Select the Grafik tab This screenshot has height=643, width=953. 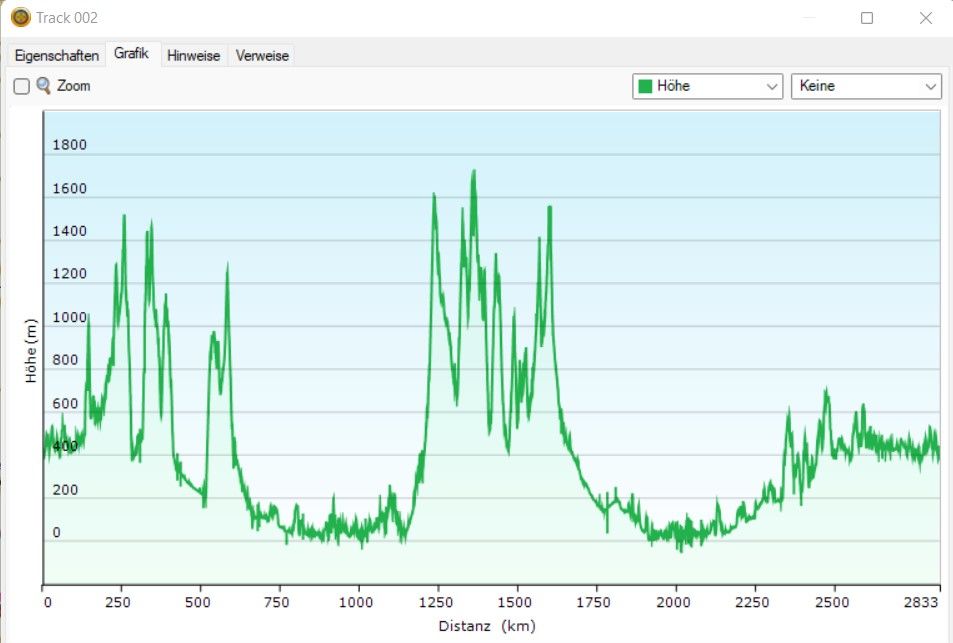click(x=131, y=54)
